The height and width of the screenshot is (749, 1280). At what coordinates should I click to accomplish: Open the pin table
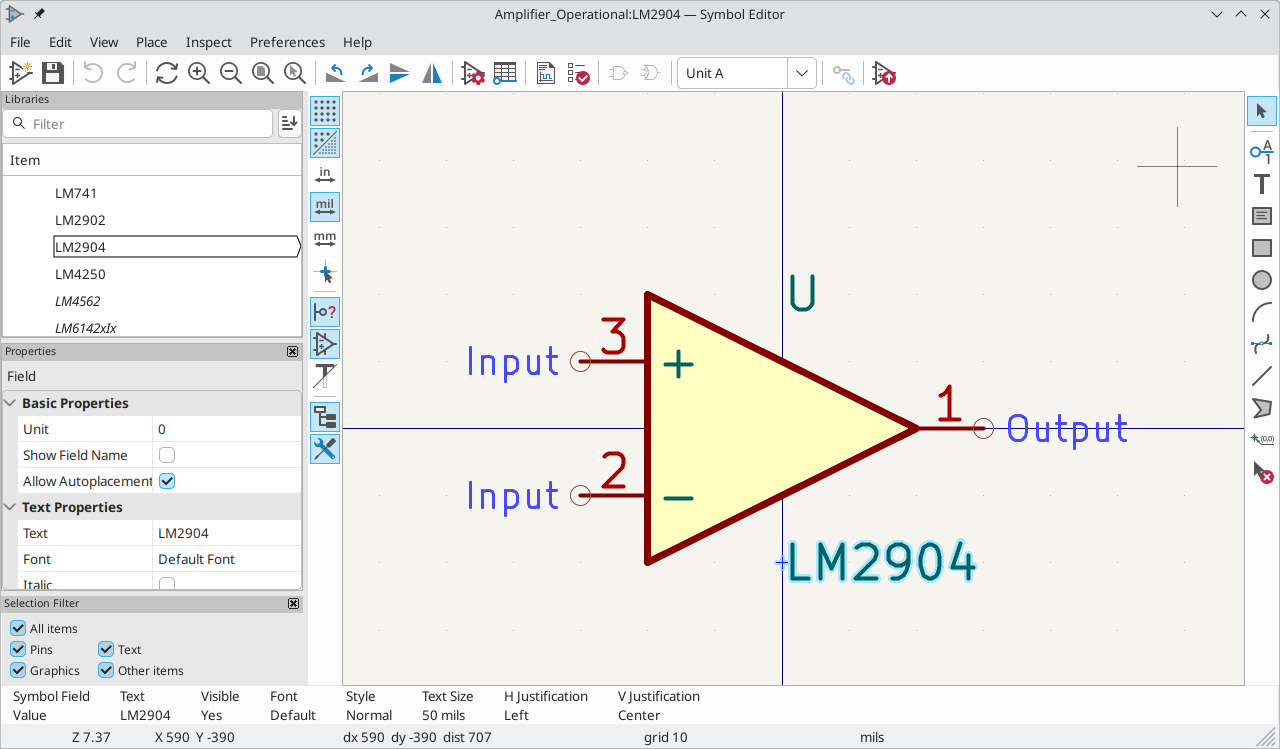pyautogui.click(x=505, y=73)
